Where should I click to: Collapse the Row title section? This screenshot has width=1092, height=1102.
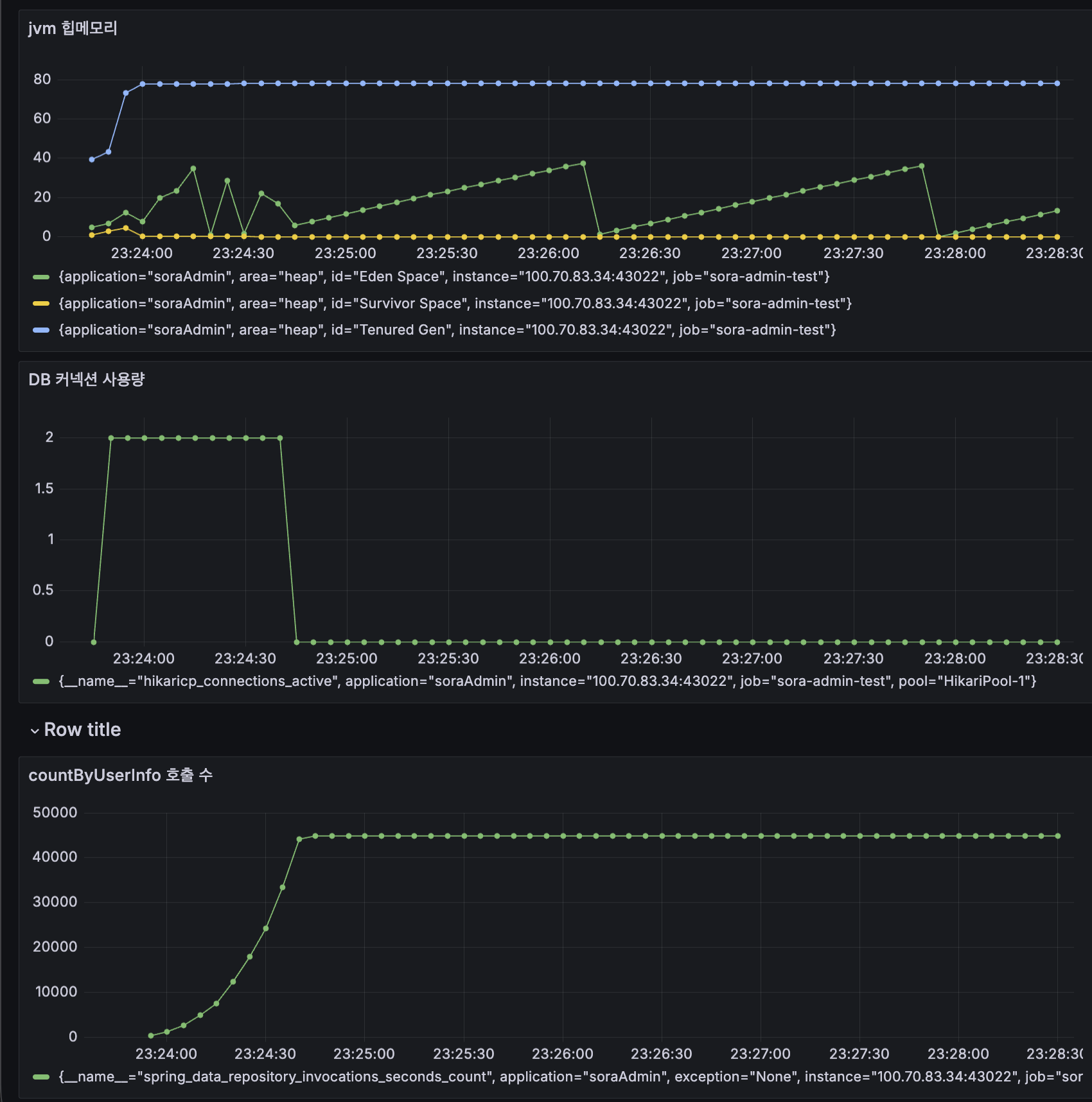pos(34,730)
